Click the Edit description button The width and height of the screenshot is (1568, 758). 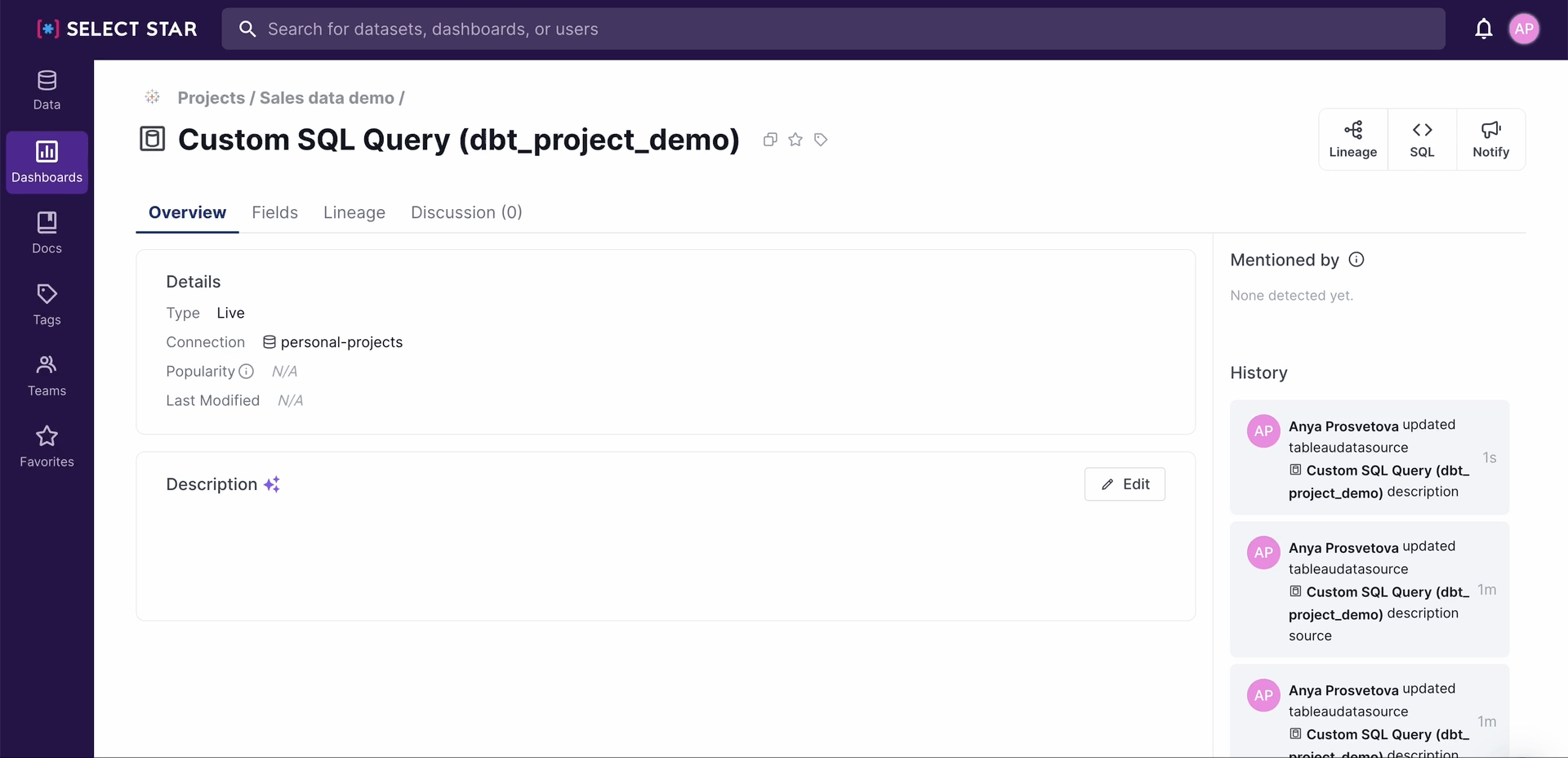(1125, 484)
